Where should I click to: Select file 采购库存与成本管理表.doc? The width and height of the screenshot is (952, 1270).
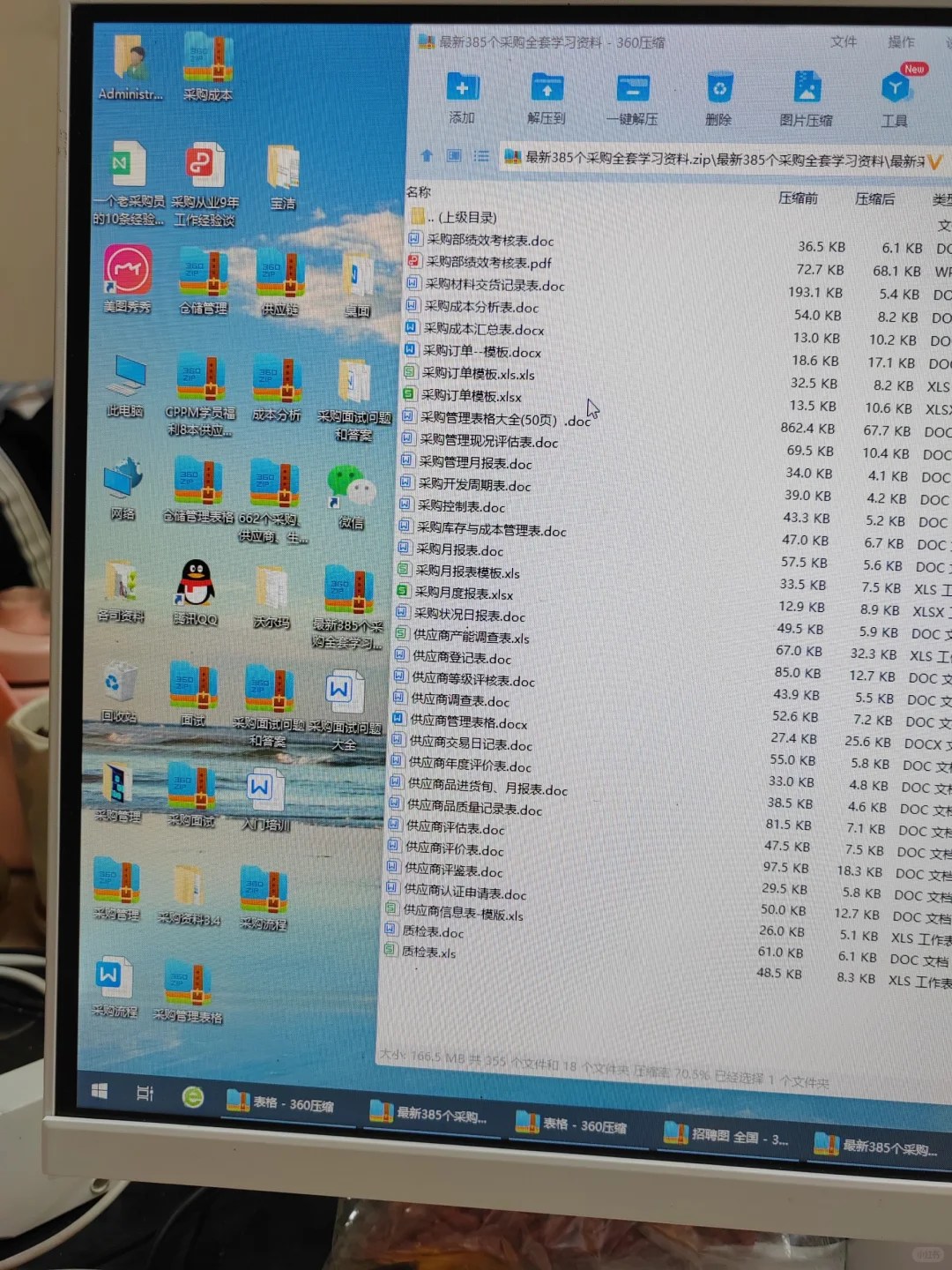click(x=482, y=528)
